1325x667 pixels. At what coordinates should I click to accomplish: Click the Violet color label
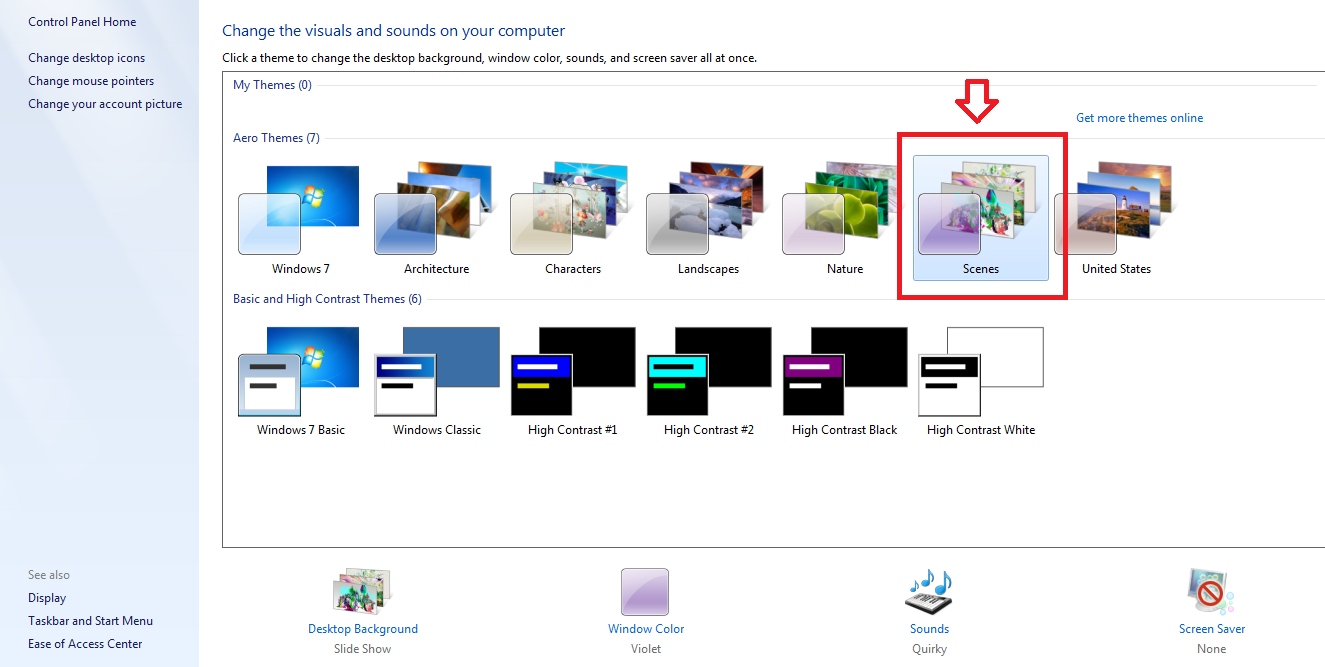tap(646, 649)
